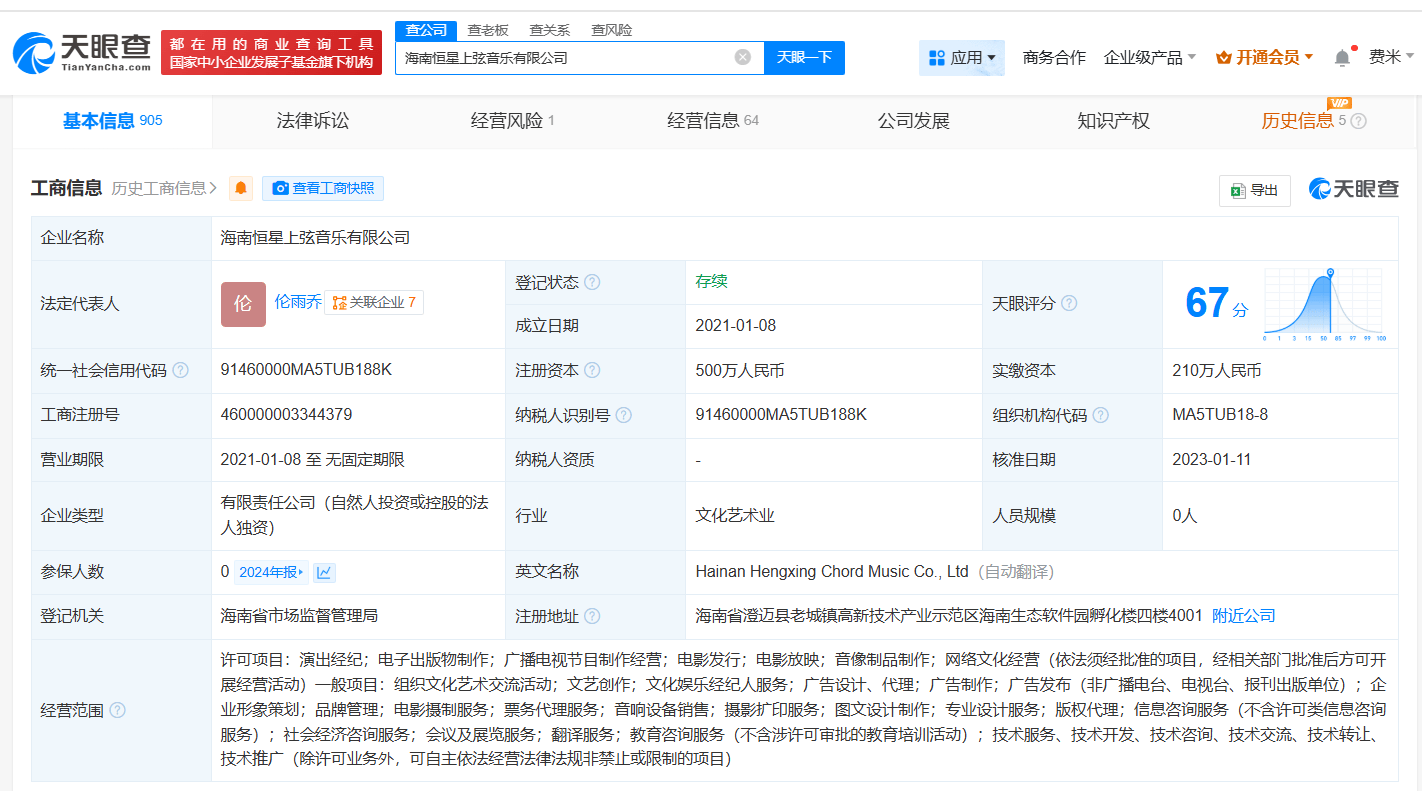Open legal representative 伦雨乔 link

(298, 301)
